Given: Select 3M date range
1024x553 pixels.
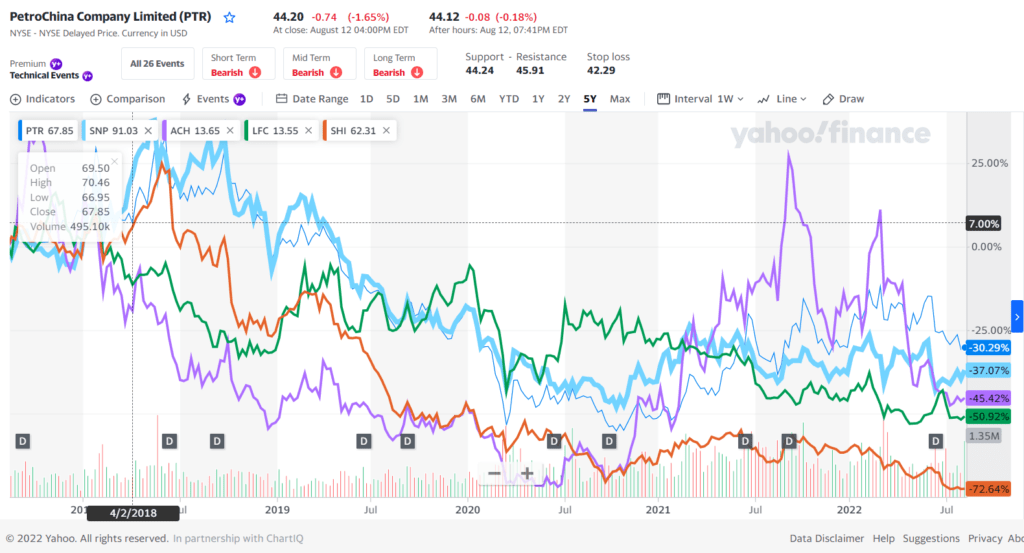Looking at the screenshot, I should tap(449, 99).
